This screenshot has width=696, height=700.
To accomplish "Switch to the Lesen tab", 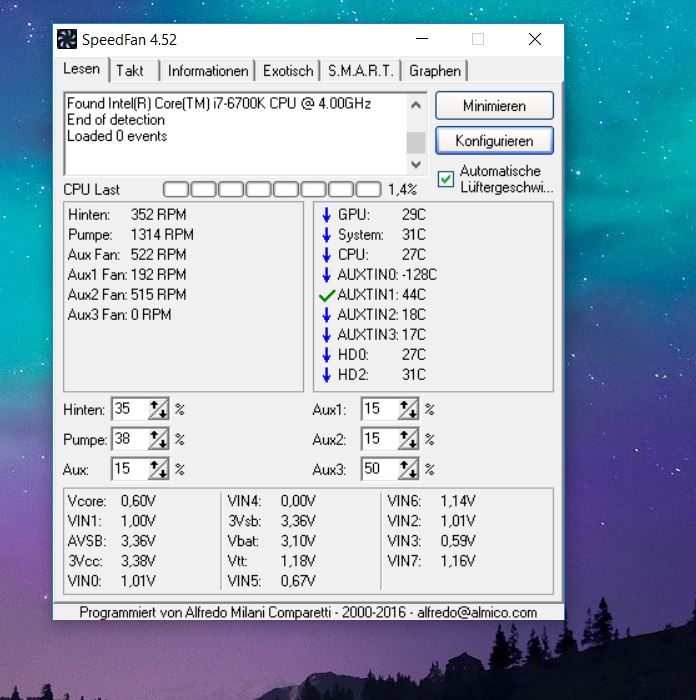I will (81, 69).
